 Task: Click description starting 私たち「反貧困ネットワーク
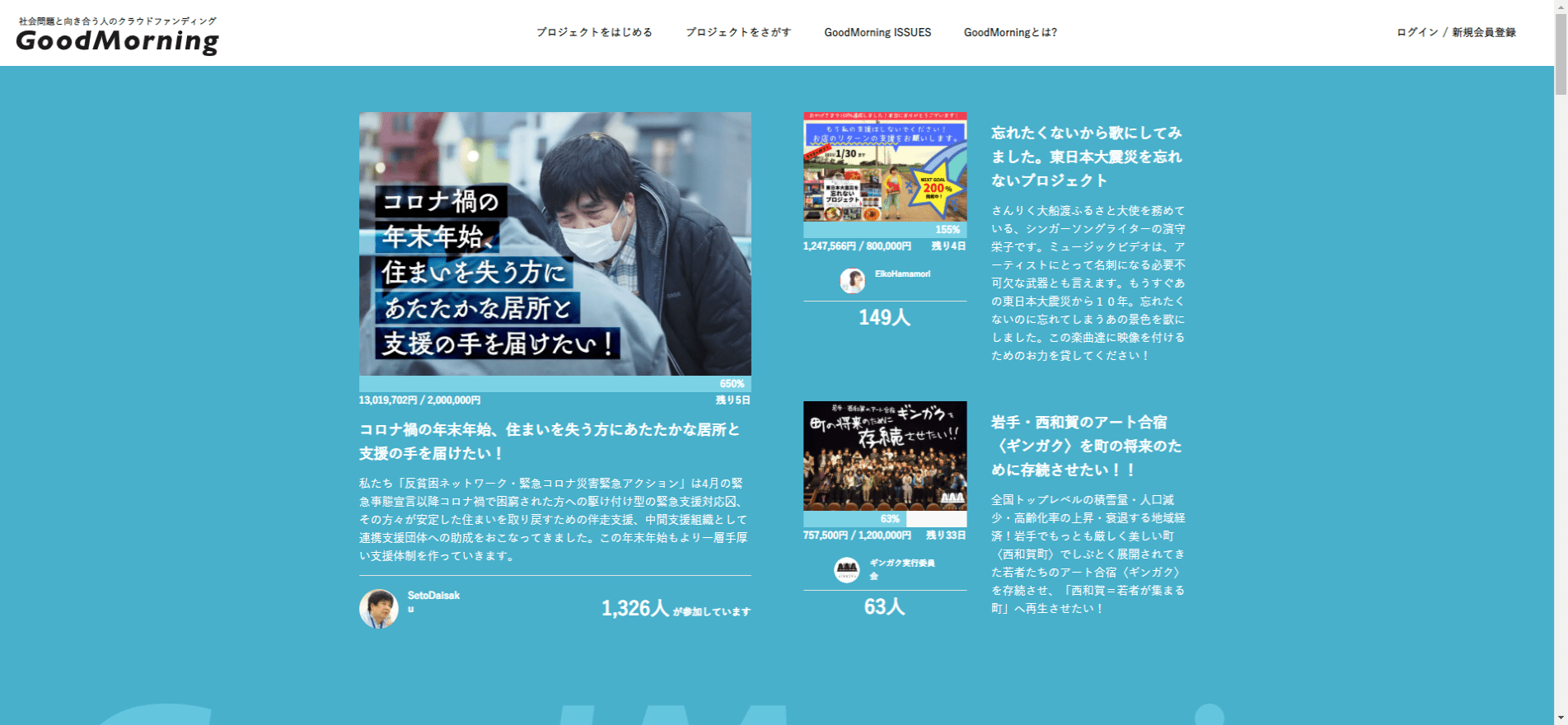coord(554,519)
